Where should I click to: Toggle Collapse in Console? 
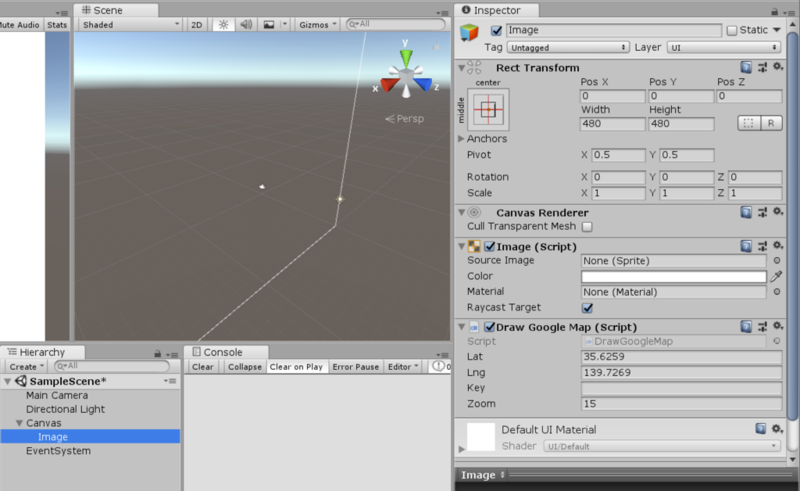pos(244,366)
